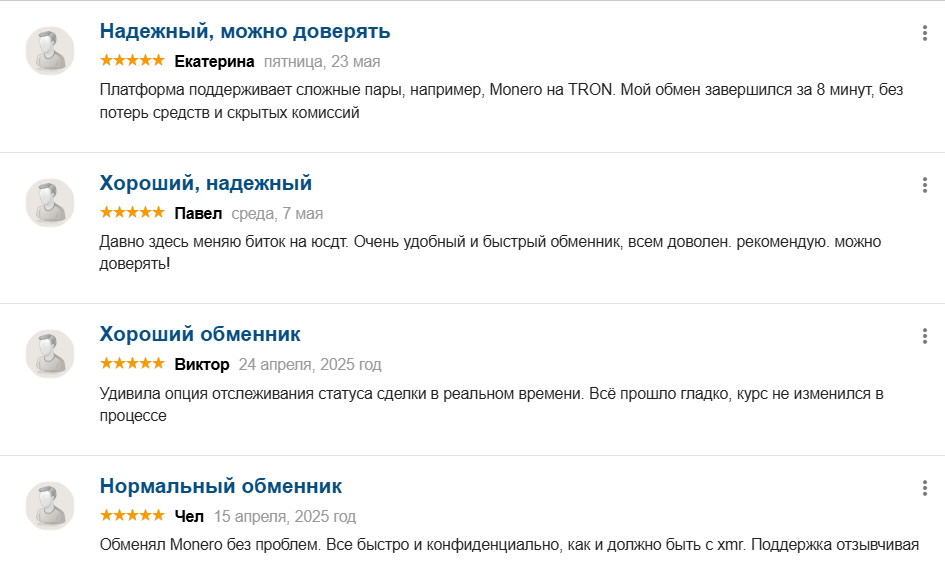Open review titled Хороший обменник

[x=200, y=334]
